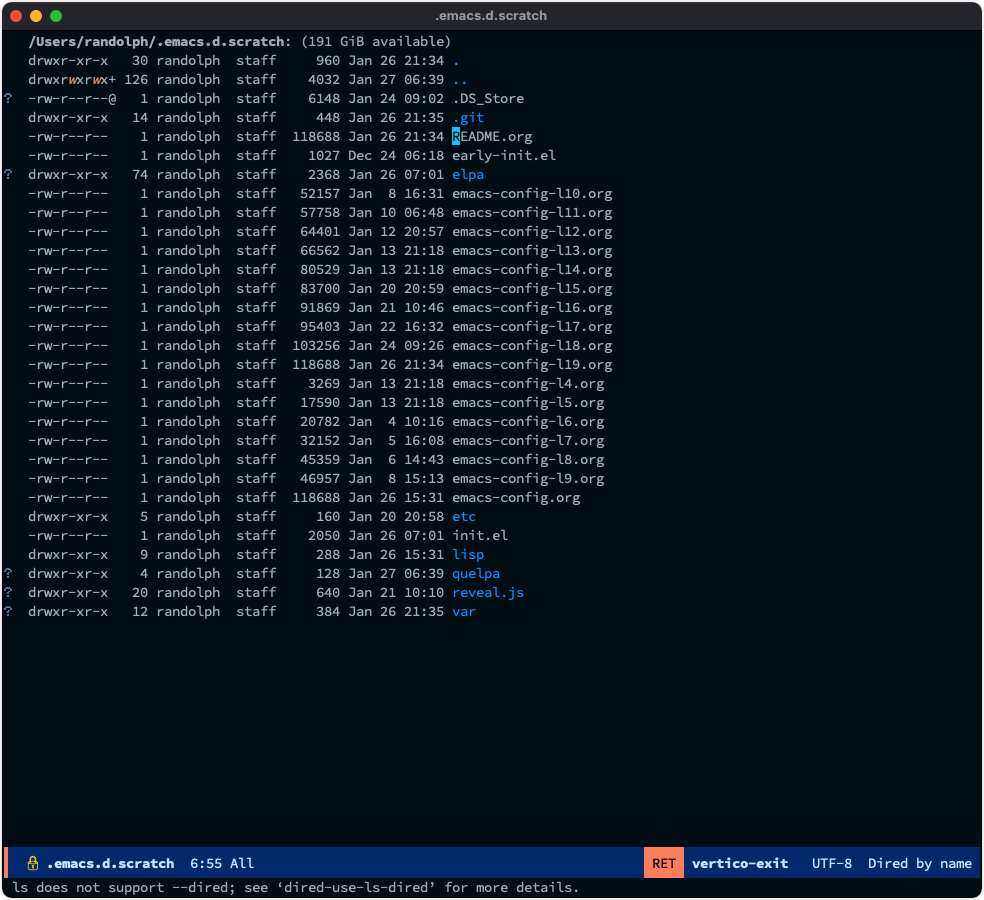Click the question mark beside elpa
Viewport: 984px width, 900px height.
coord(8,174)
